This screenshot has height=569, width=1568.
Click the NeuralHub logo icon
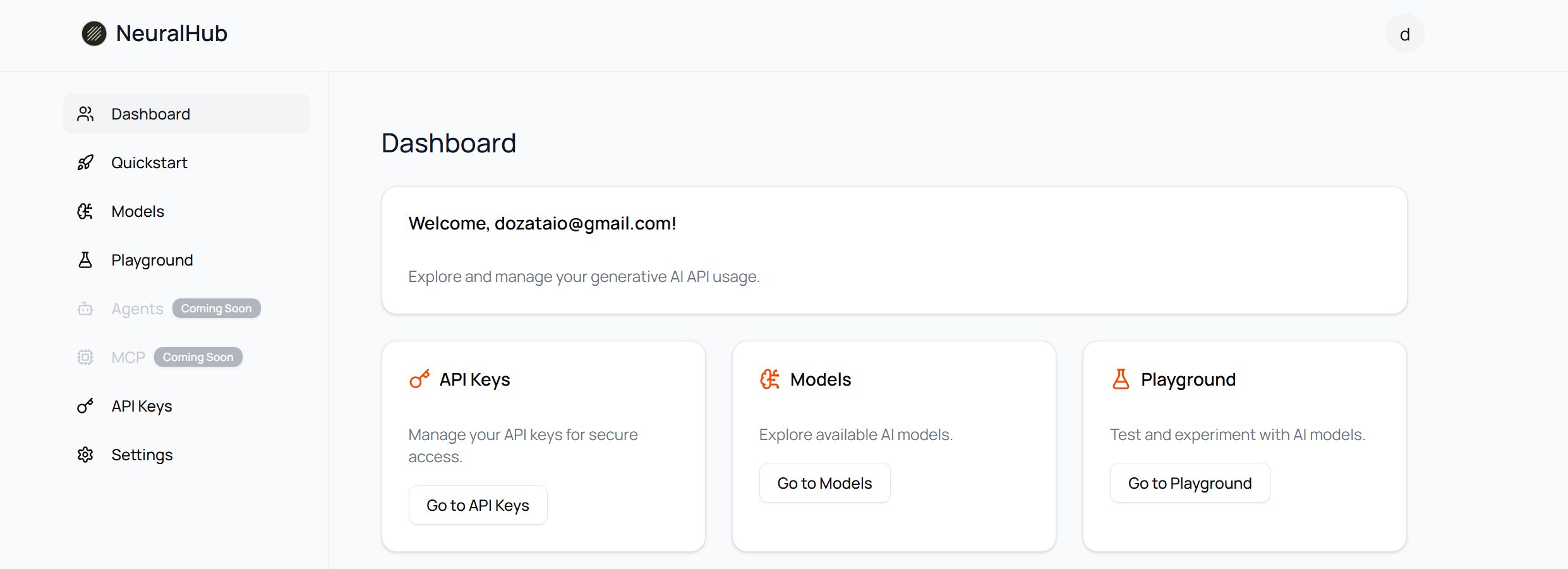94,34
